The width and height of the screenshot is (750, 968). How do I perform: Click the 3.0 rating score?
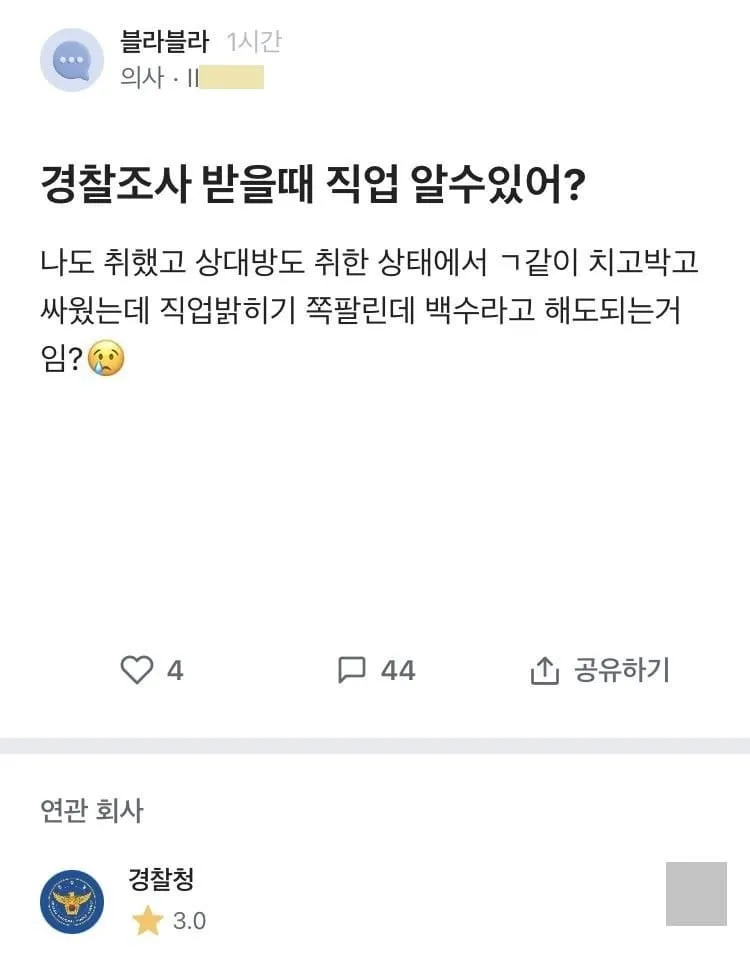(x=190, y=921)
